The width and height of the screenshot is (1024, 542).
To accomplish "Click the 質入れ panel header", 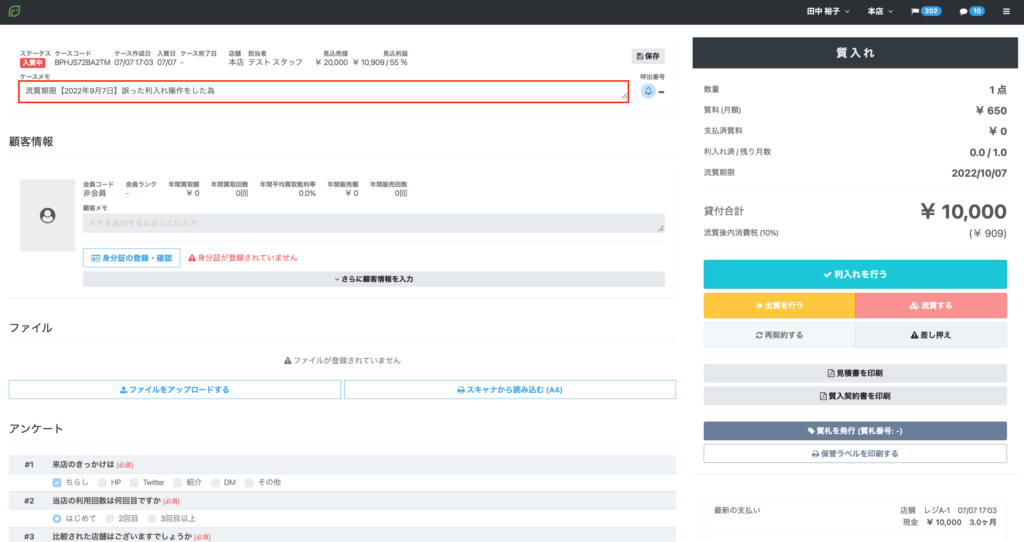I will tap(855, 53).
